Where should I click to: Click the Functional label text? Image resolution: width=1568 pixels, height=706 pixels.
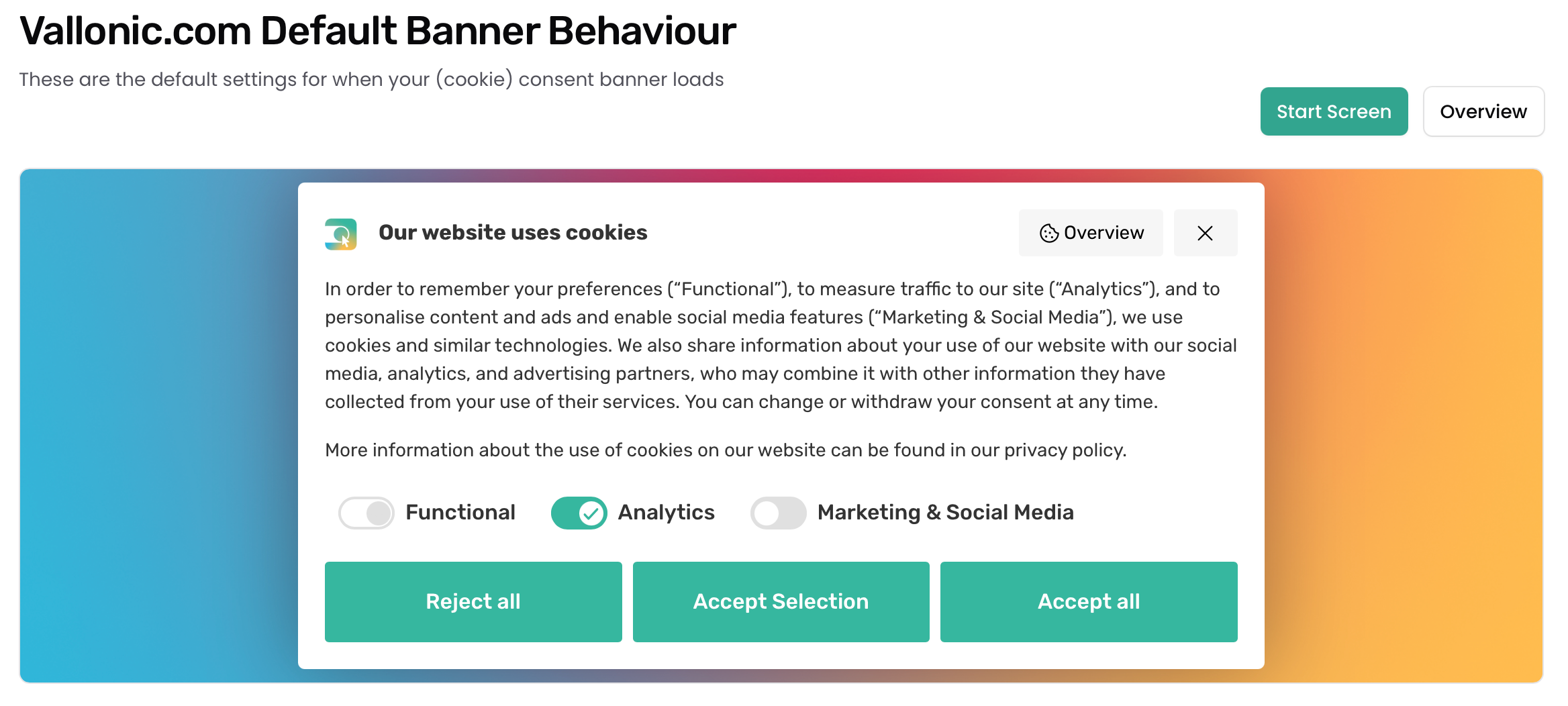click(x=460, y=513)
